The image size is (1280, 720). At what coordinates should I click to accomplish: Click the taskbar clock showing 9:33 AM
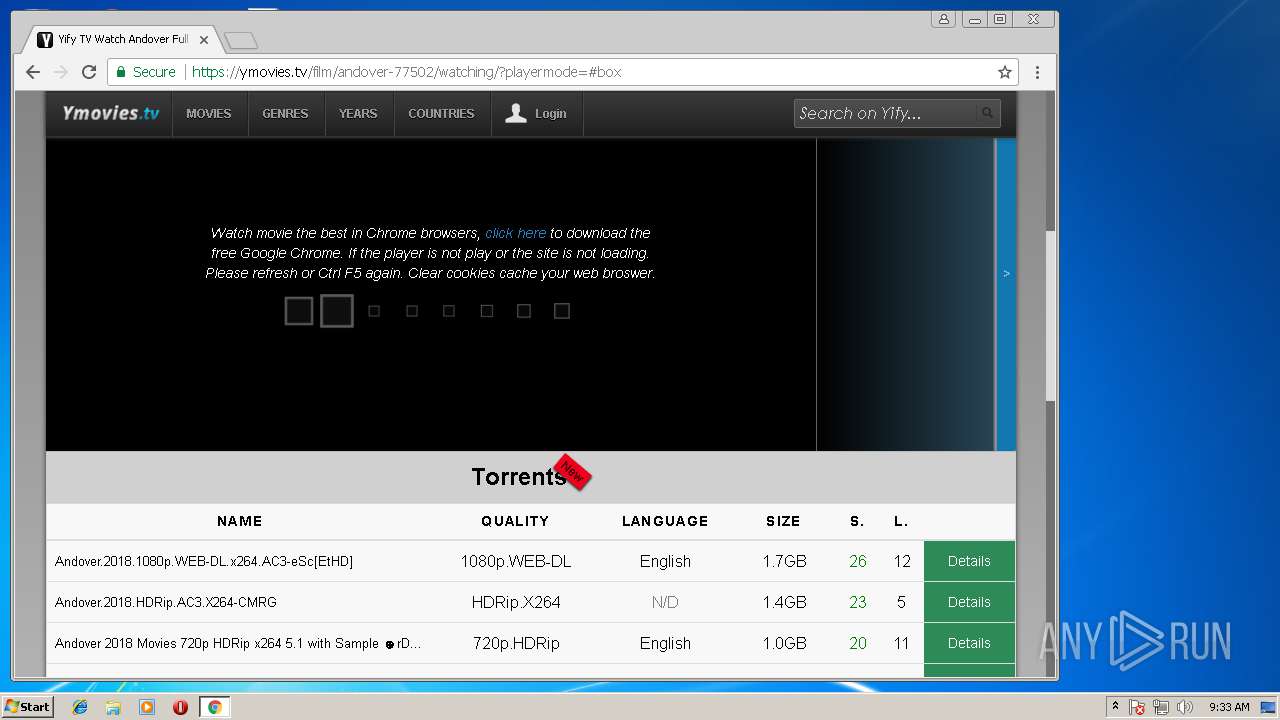click(1229, 707)
